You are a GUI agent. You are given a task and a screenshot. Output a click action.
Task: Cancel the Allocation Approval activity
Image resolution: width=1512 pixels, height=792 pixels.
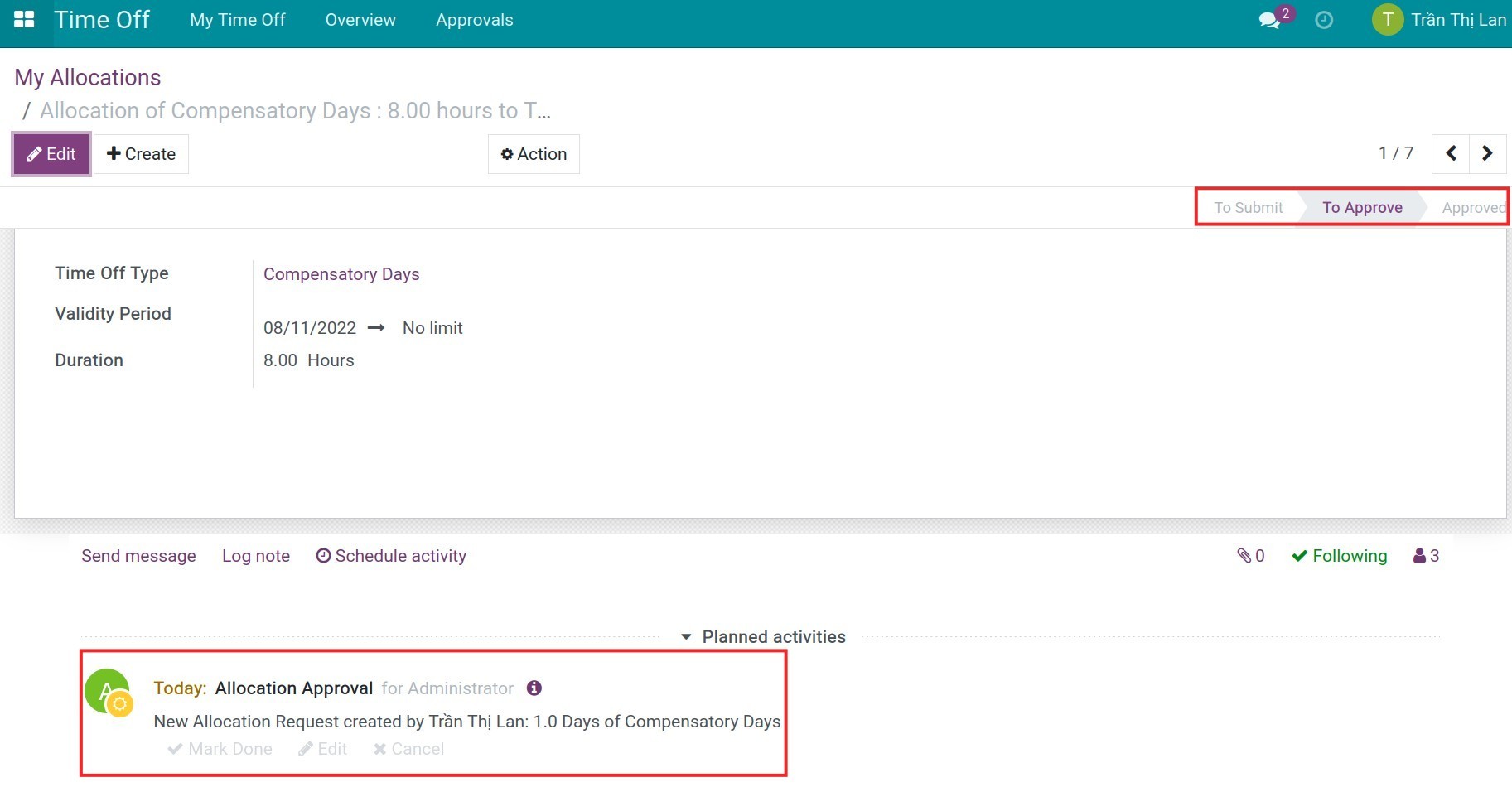tap(408, 749)
